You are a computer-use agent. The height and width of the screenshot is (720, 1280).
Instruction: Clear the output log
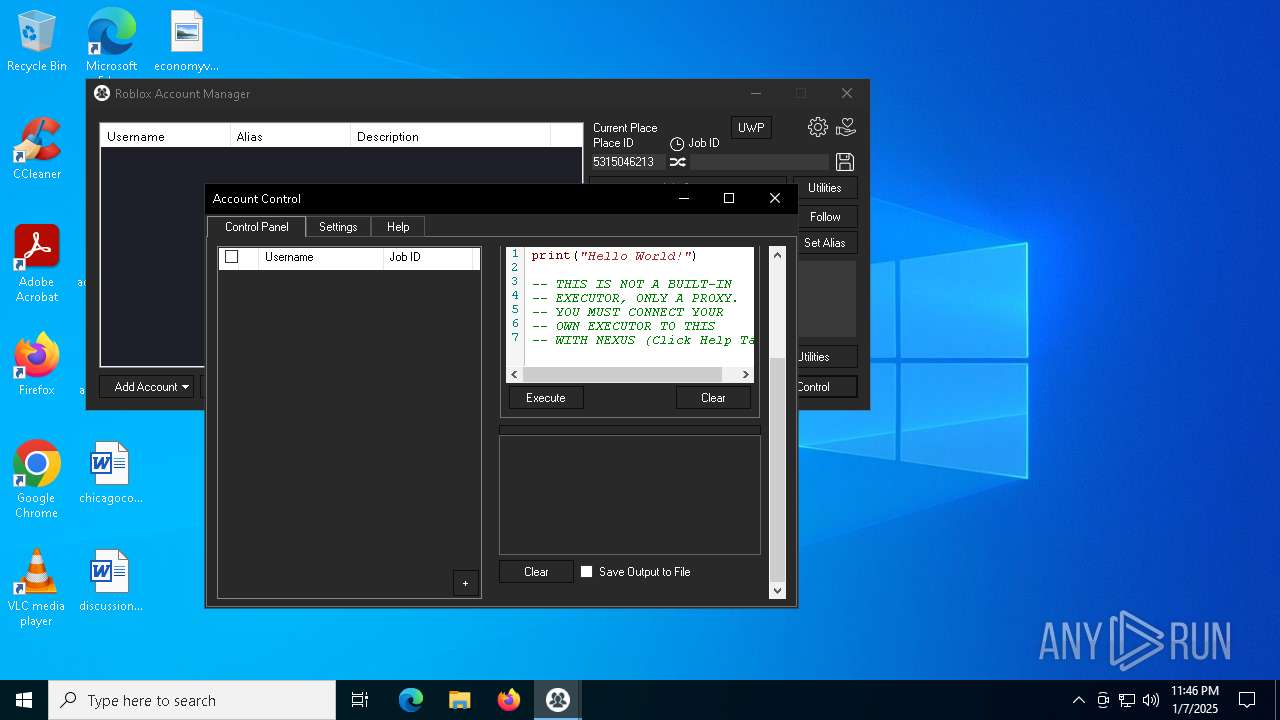[x=536, y=572]
